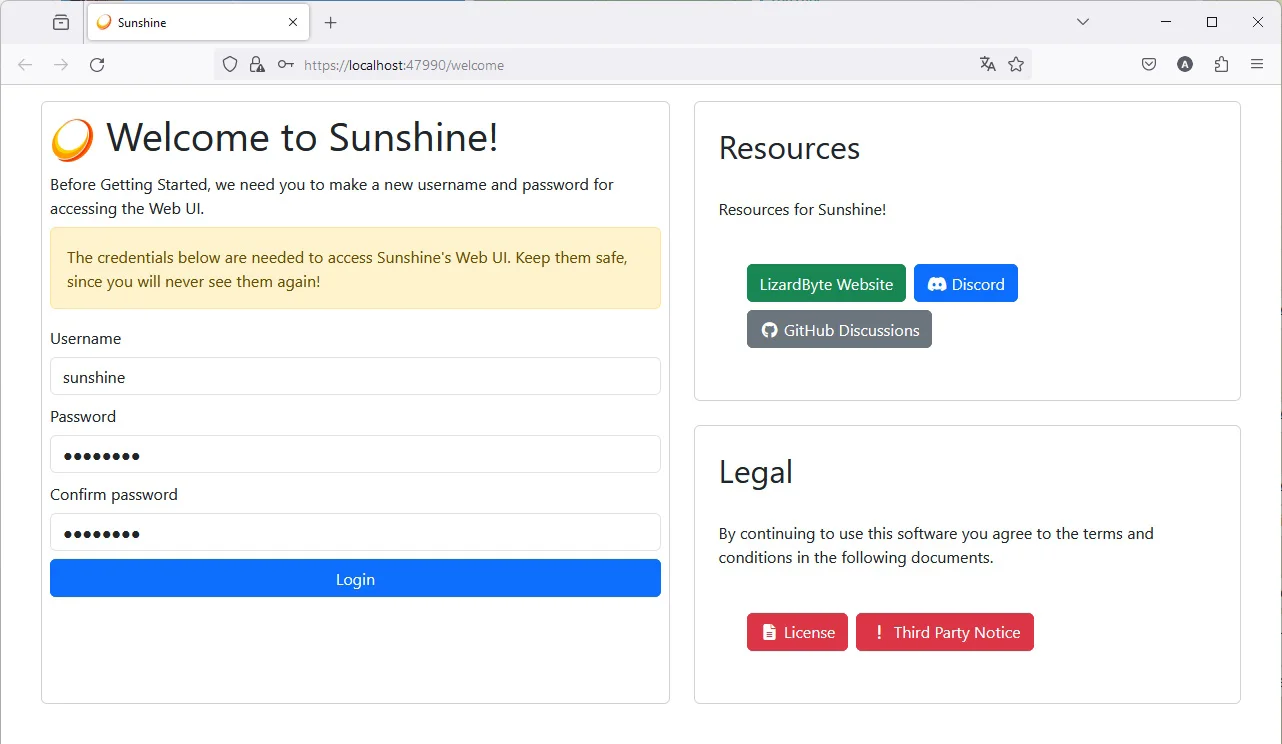
Task: Open the translate page icon in address bar
Action: pyautogui.click(x=988, y=65)
